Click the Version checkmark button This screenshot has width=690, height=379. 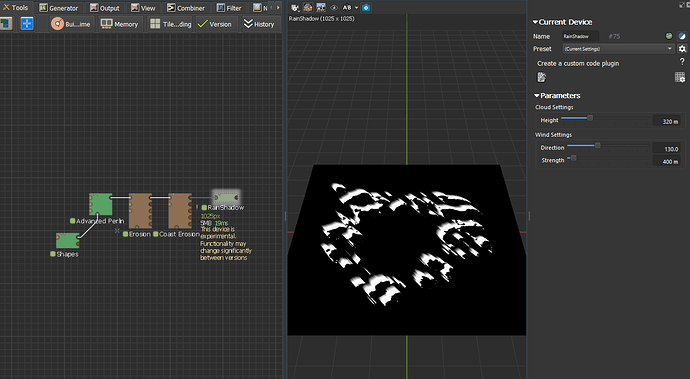tap(215, 24)
